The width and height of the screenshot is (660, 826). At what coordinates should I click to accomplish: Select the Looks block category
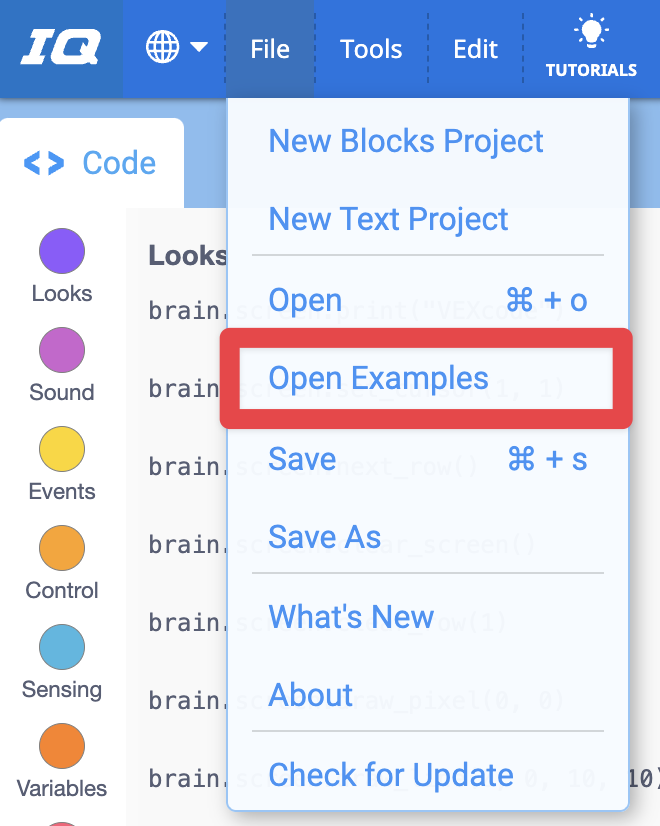[61, 251]
